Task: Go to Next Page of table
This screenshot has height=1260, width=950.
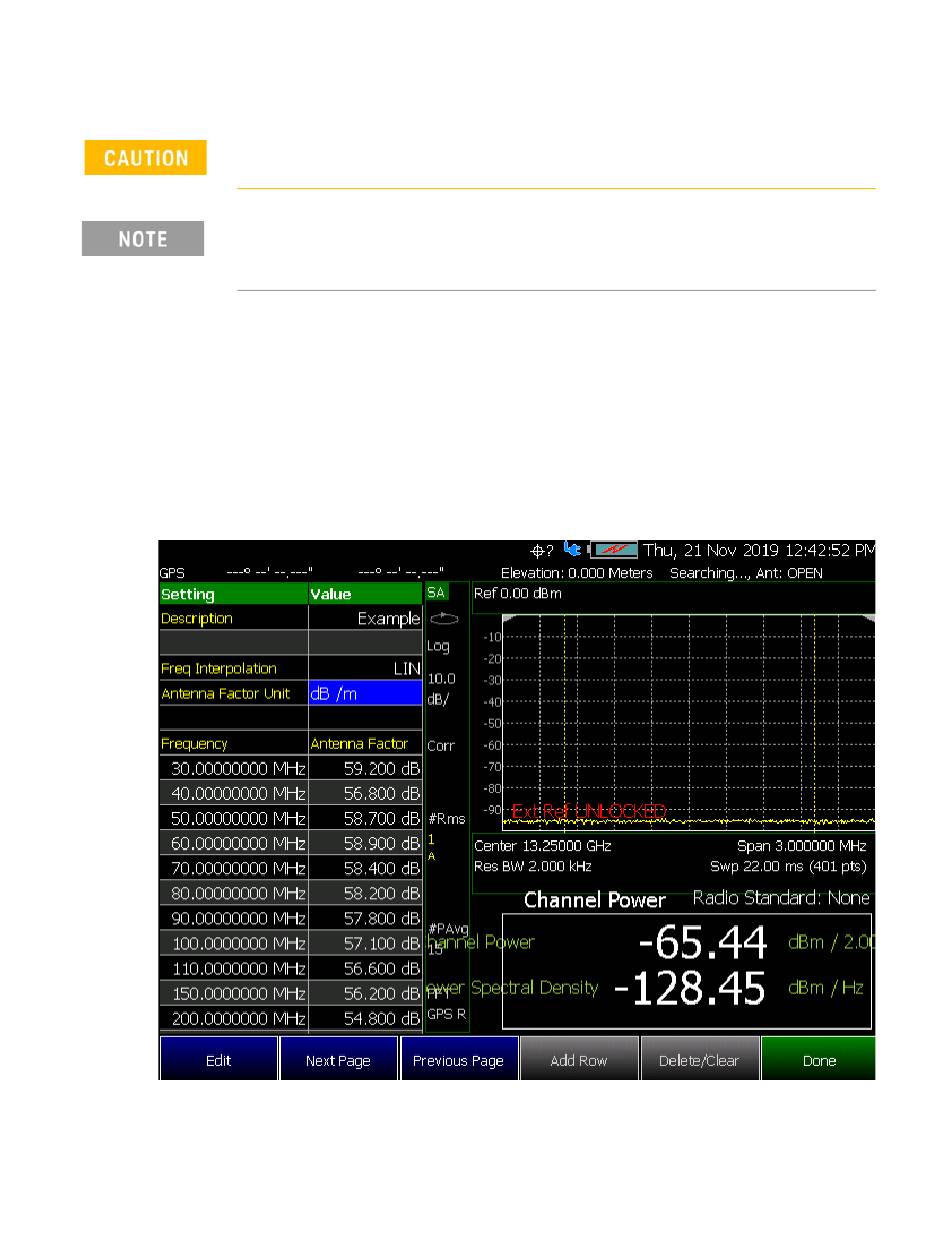Action: tap(338, 1061)
